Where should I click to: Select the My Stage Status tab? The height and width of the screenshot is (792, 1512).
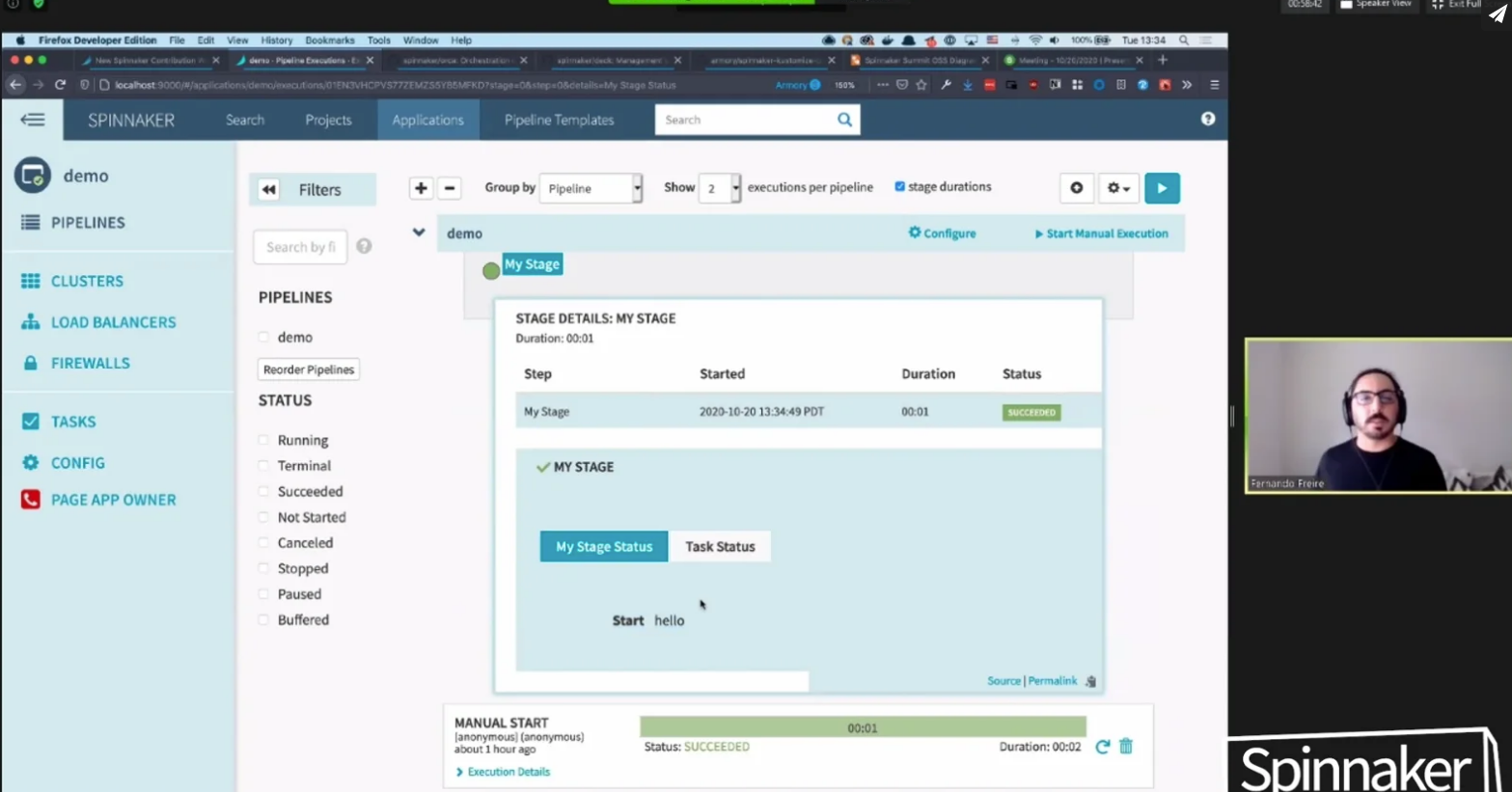(x=604, y=546)
